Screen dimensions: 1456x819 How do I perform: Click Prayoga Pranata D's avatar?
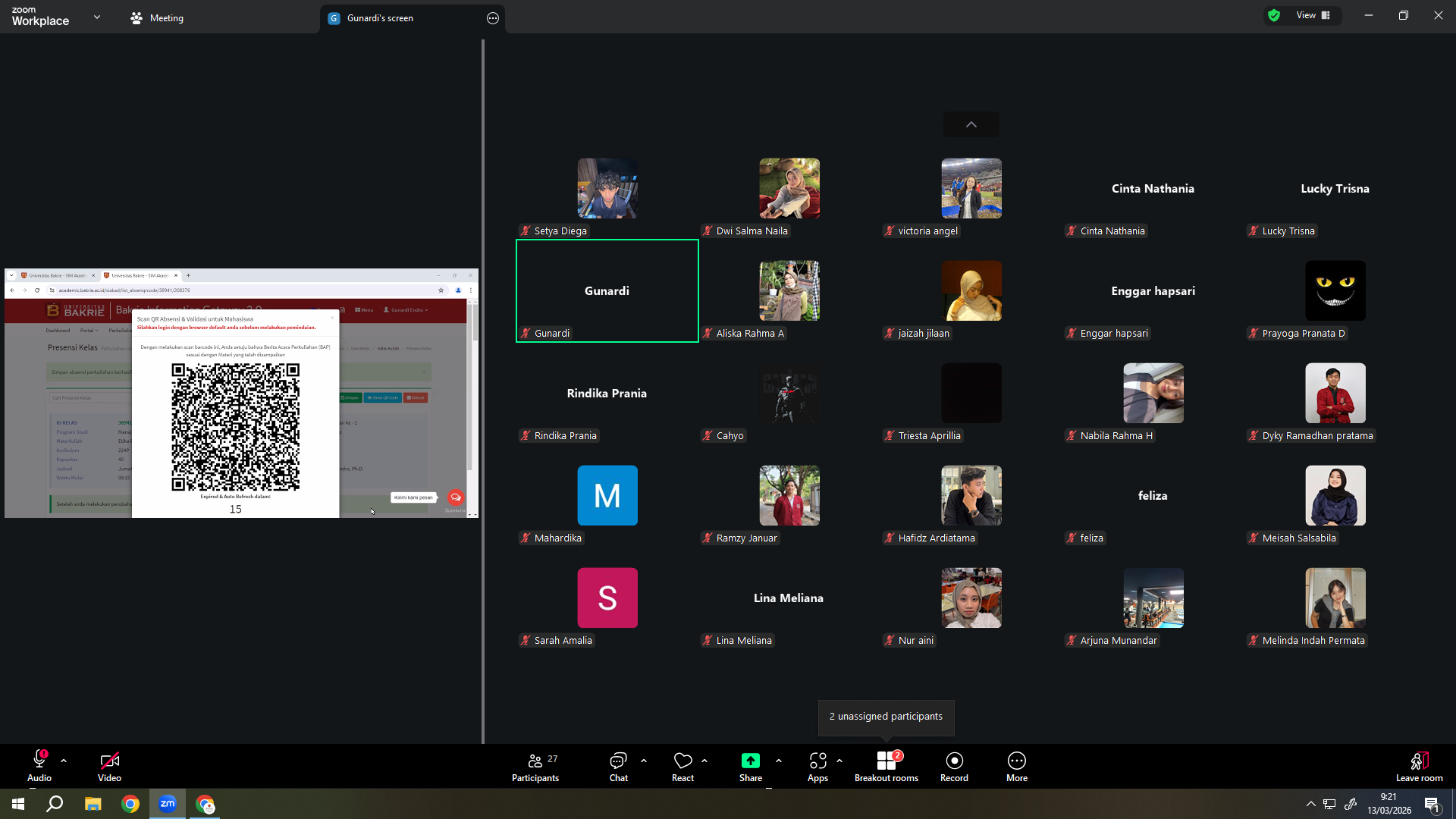1335,290
